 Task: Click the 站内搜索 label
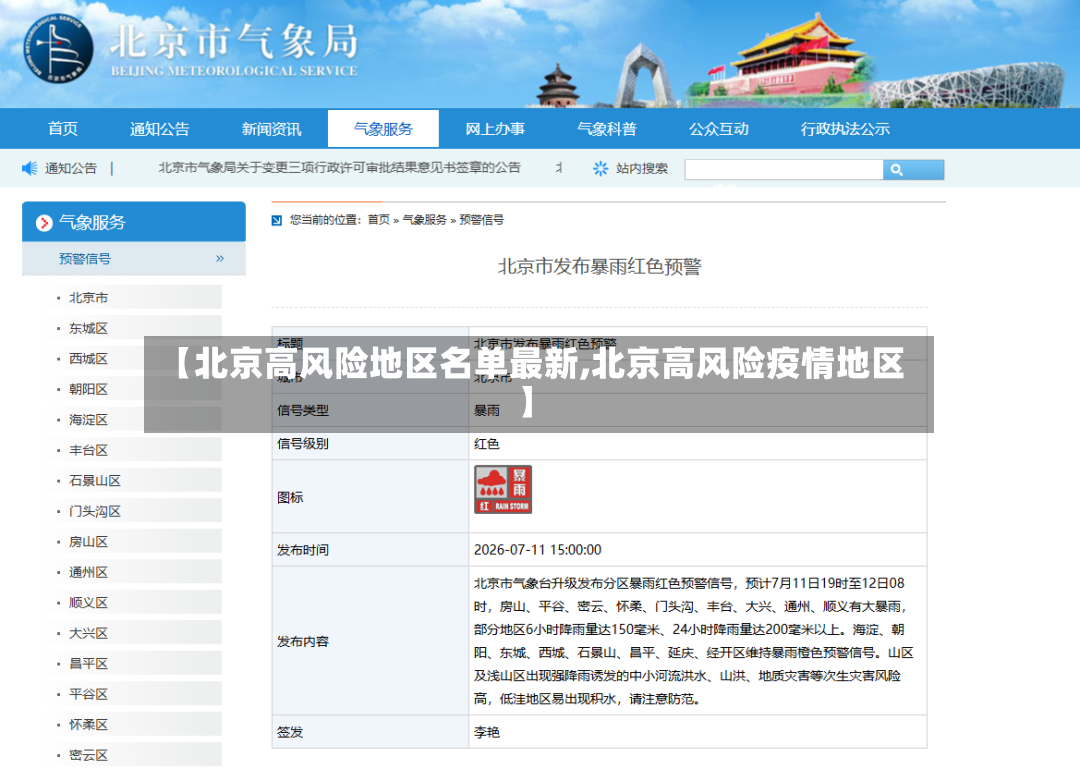click(642, 168)
